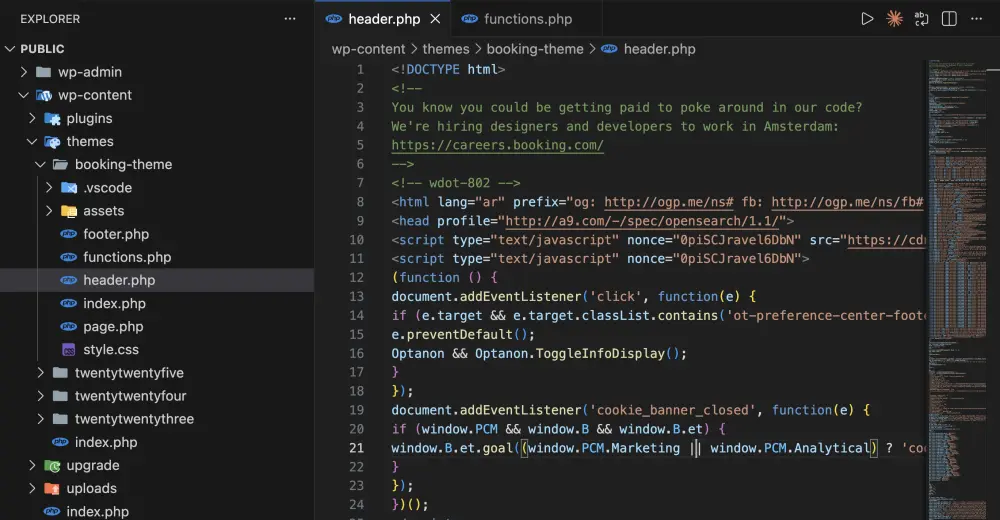
Task: Click the wp-admin folder icon
Action: pos(43,72)
